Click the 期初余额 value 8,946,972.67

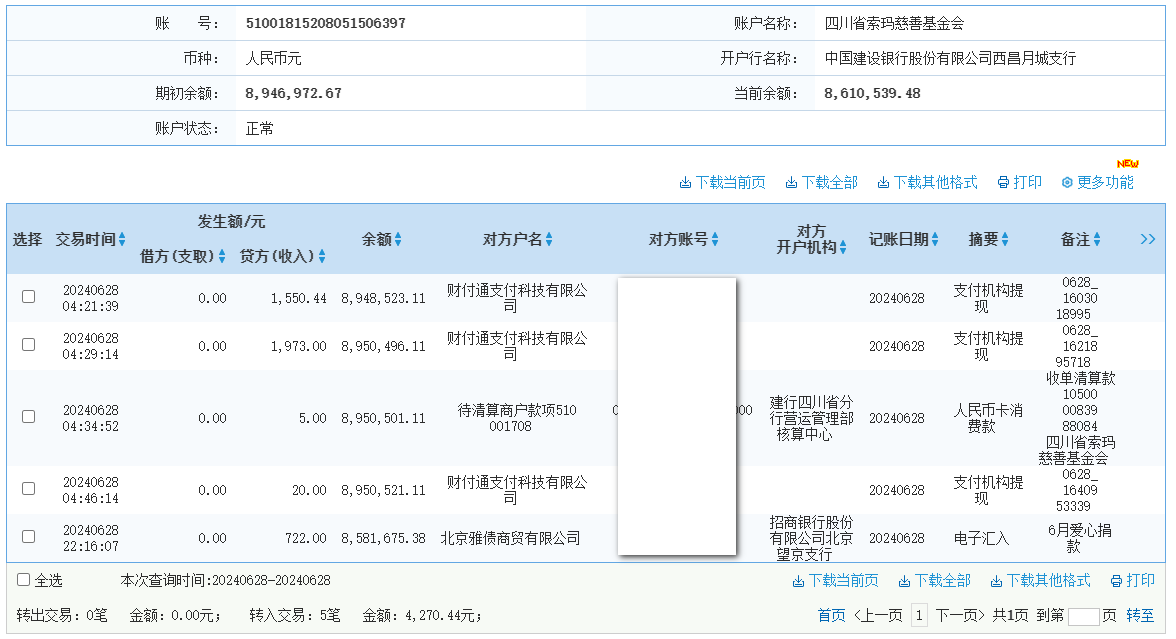[293, 93]
